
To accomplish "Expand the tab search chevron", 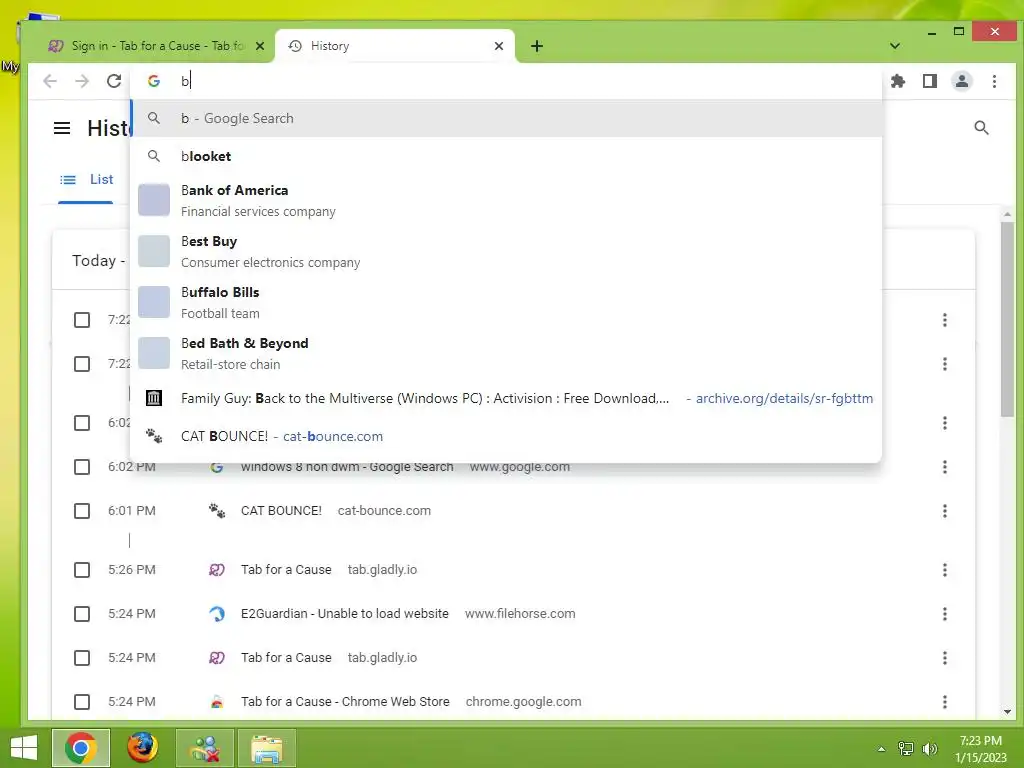I will tap(895, 46).
